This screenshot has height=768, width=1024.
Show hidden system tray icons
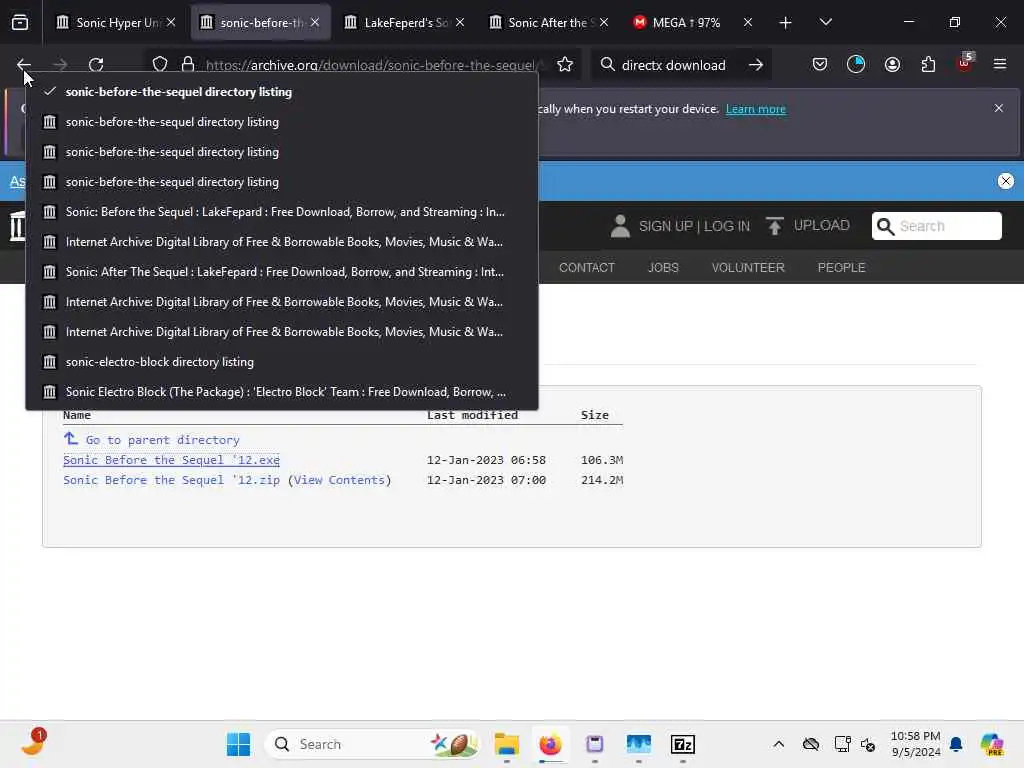[x=778, y=744]
